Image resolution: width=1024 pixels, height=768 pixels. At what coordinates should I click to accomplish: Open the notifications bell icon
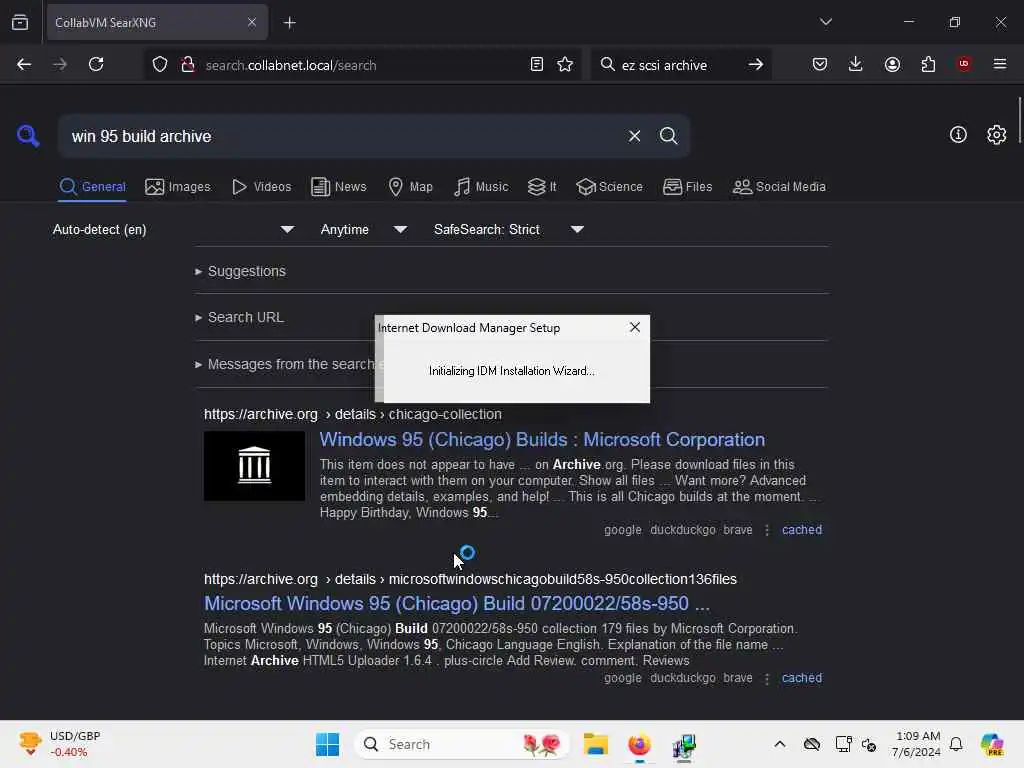(956, 744)
